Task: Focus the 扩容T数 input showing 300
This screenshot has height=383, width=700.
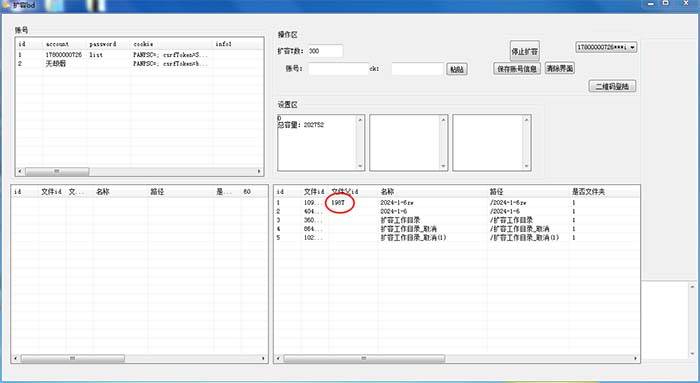Action: tap(325, 51)
